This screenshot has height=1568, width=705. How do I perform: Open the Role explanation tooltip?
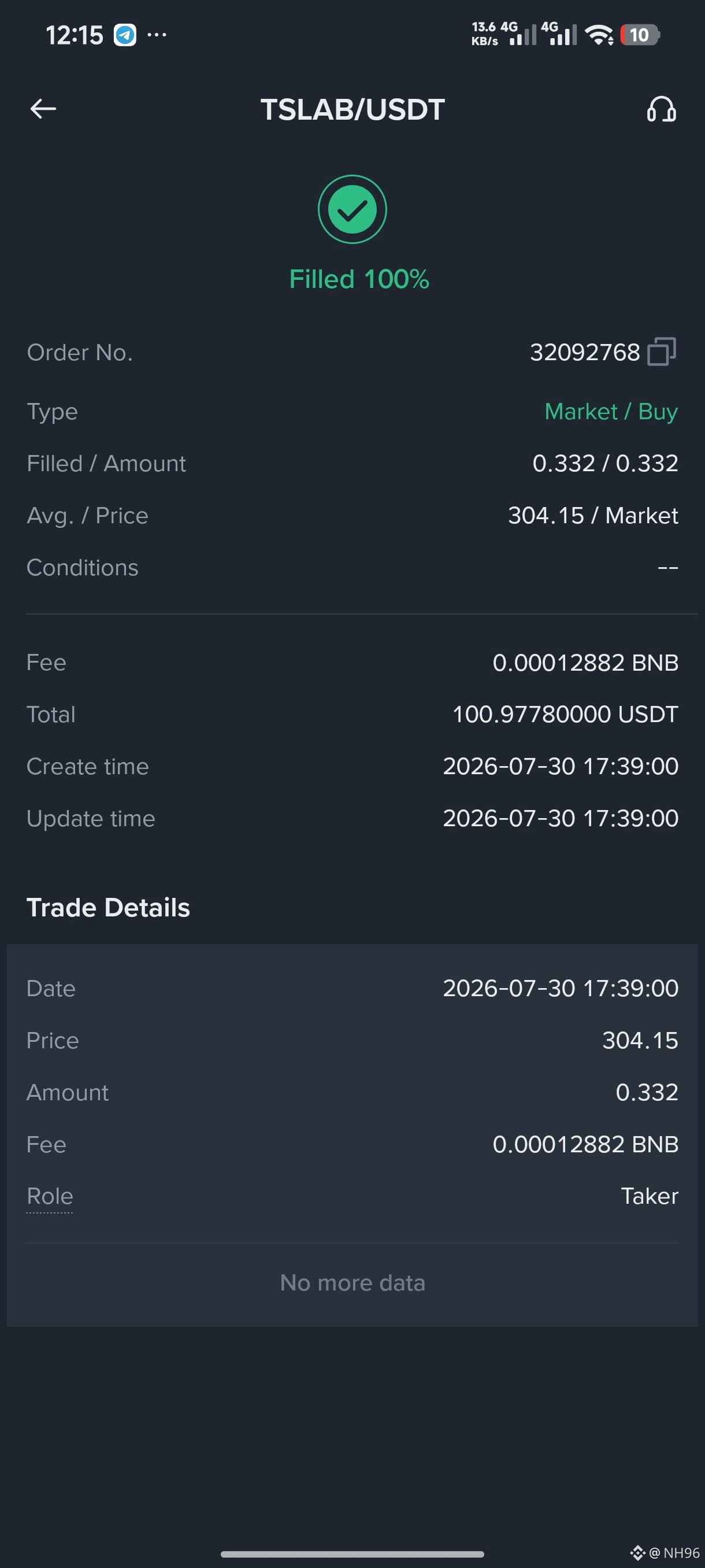pos(50,1196)
